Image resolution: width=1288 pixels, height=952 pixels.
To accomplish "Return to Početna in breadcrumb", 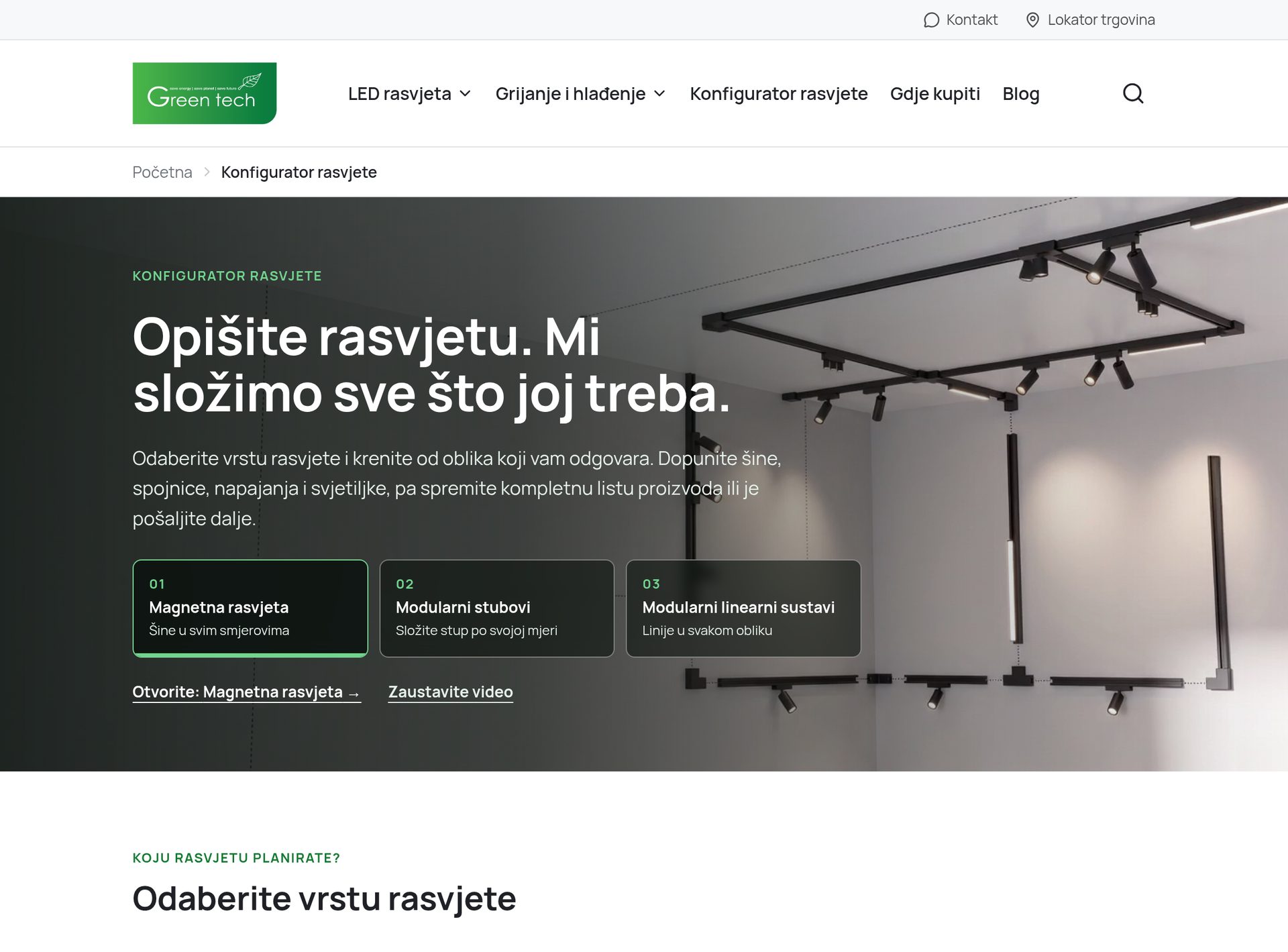I will coord(162,172).
